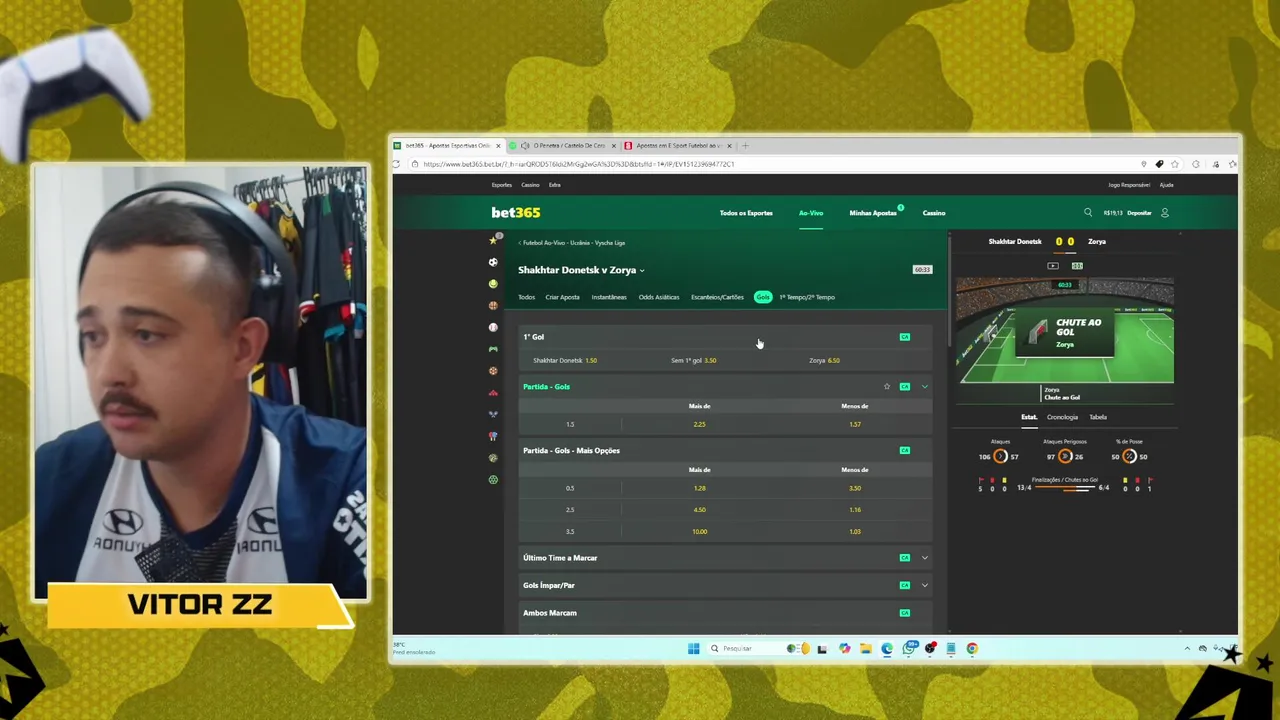Select the Todos market filter
The height and width of the screenshot is (720, 1280).
tap(526, 297)
